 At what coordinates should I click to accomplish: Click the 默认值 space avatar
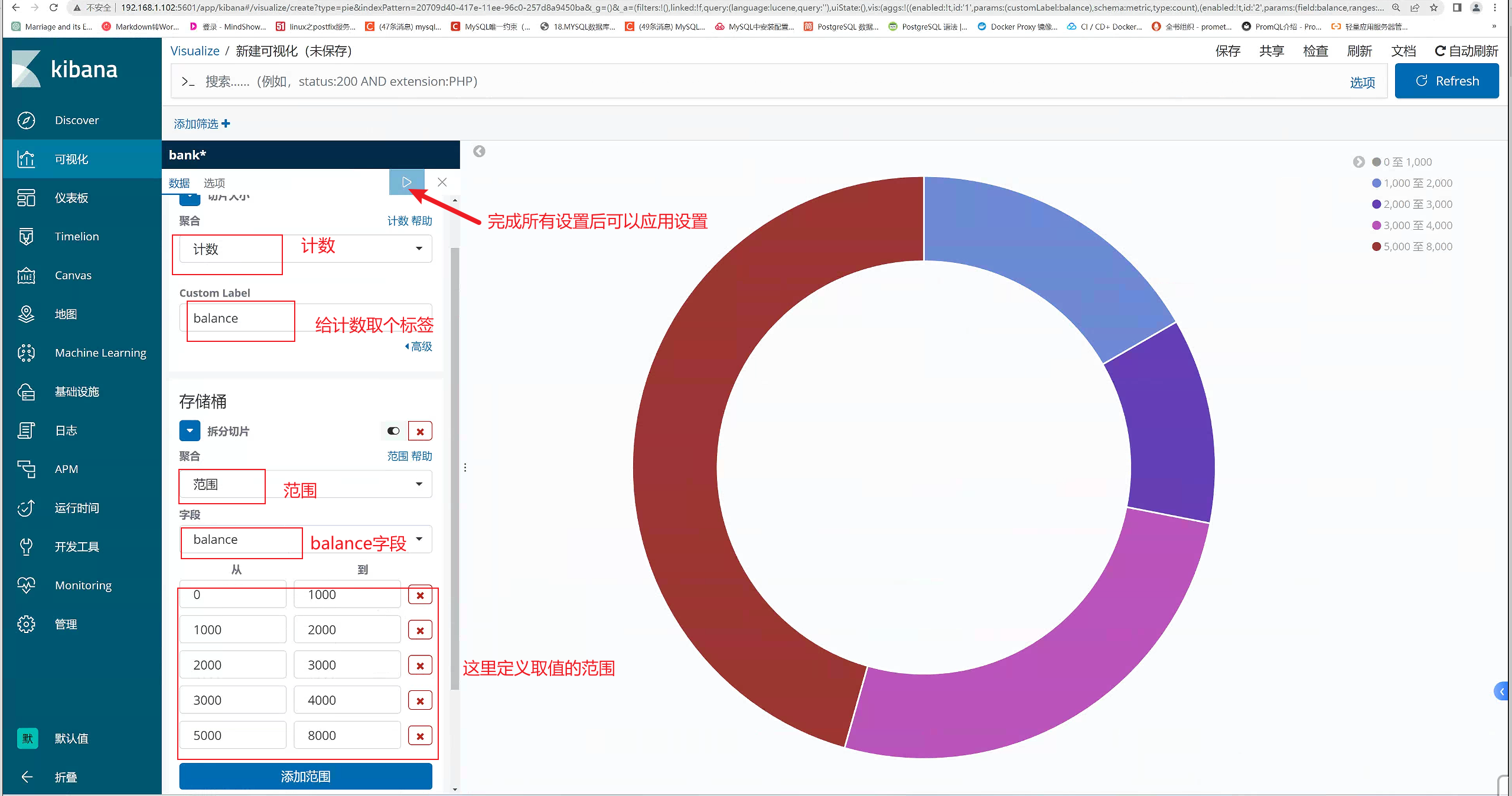[27, 738]
